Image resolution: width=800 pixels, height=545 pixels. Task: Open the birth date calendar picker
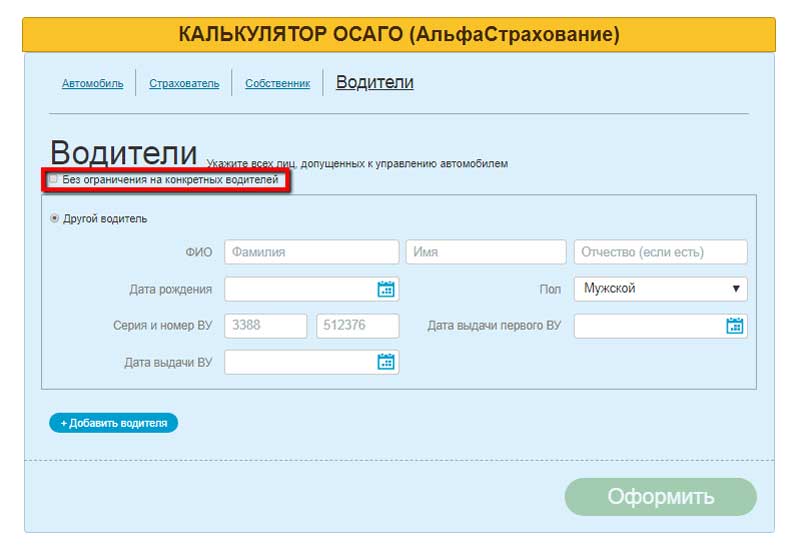click(x=386, y=289)
